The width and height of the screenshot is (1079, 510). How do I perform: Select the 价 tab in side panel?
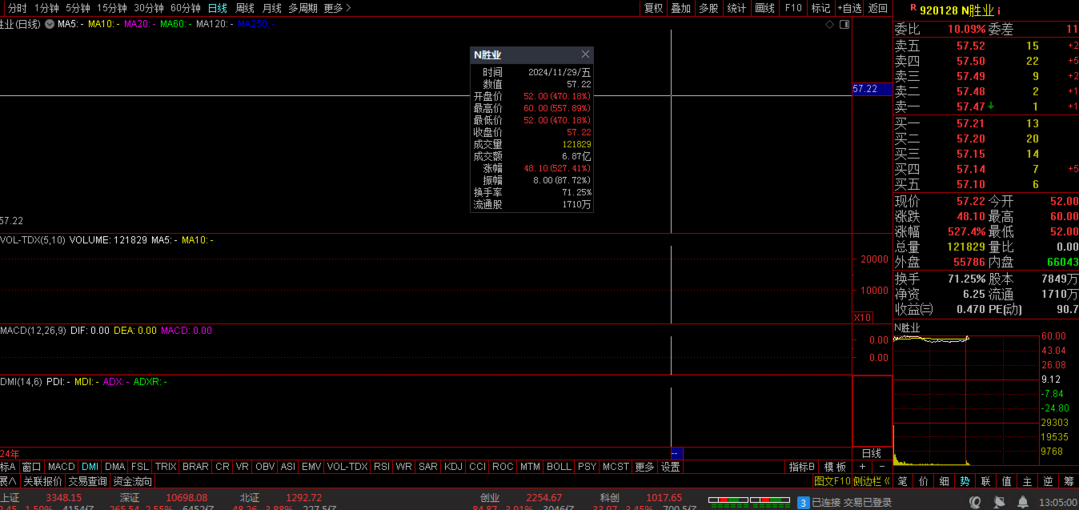click(x=923, y=480)
